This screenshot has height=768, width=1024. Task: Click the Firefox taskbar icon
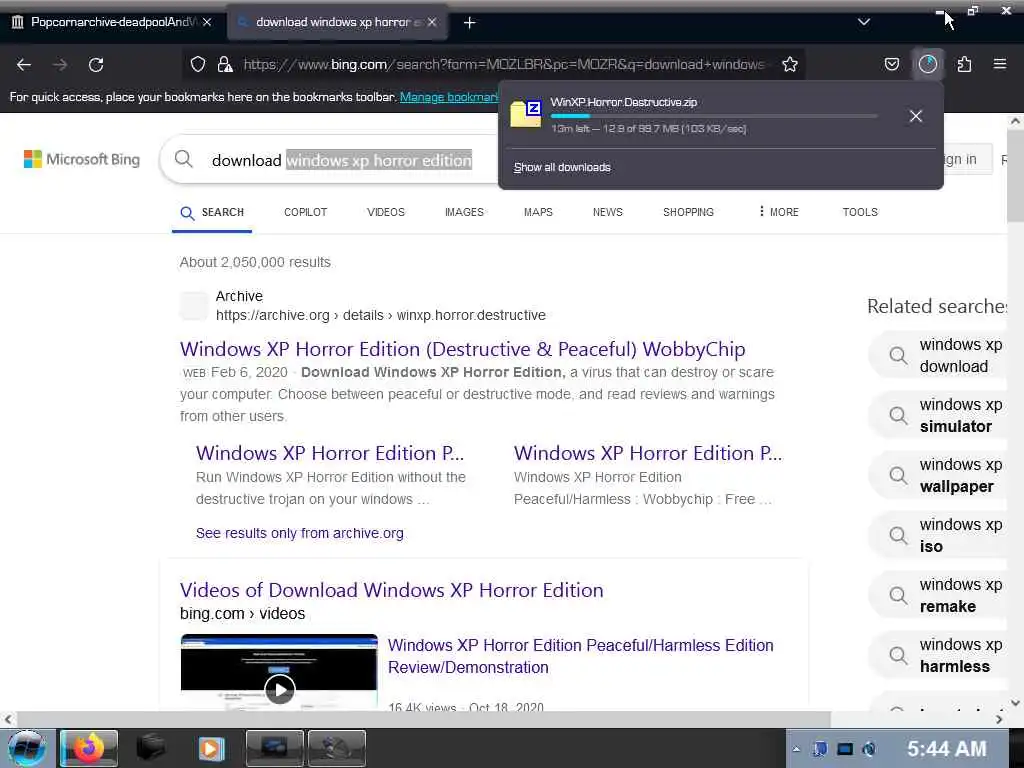coord(89,748)
